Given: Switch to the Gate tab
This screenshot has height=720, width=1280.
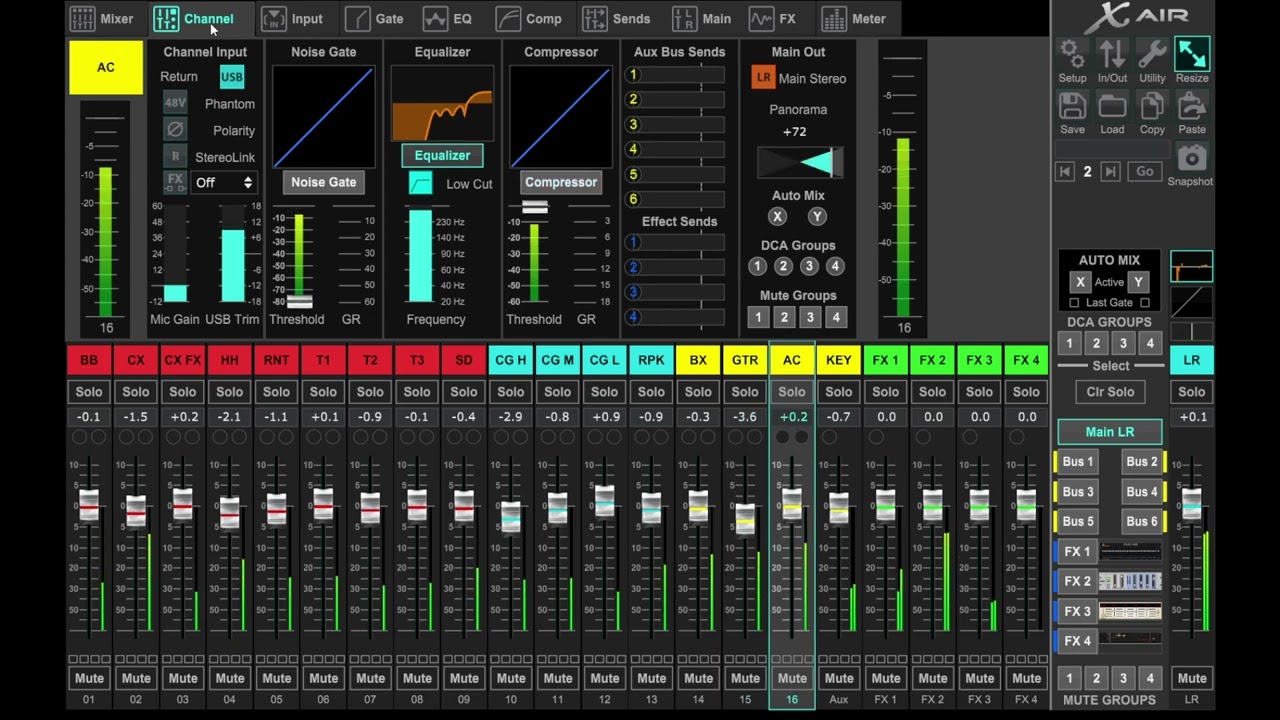Looking at the screenshot, I should tap(375, 19).
